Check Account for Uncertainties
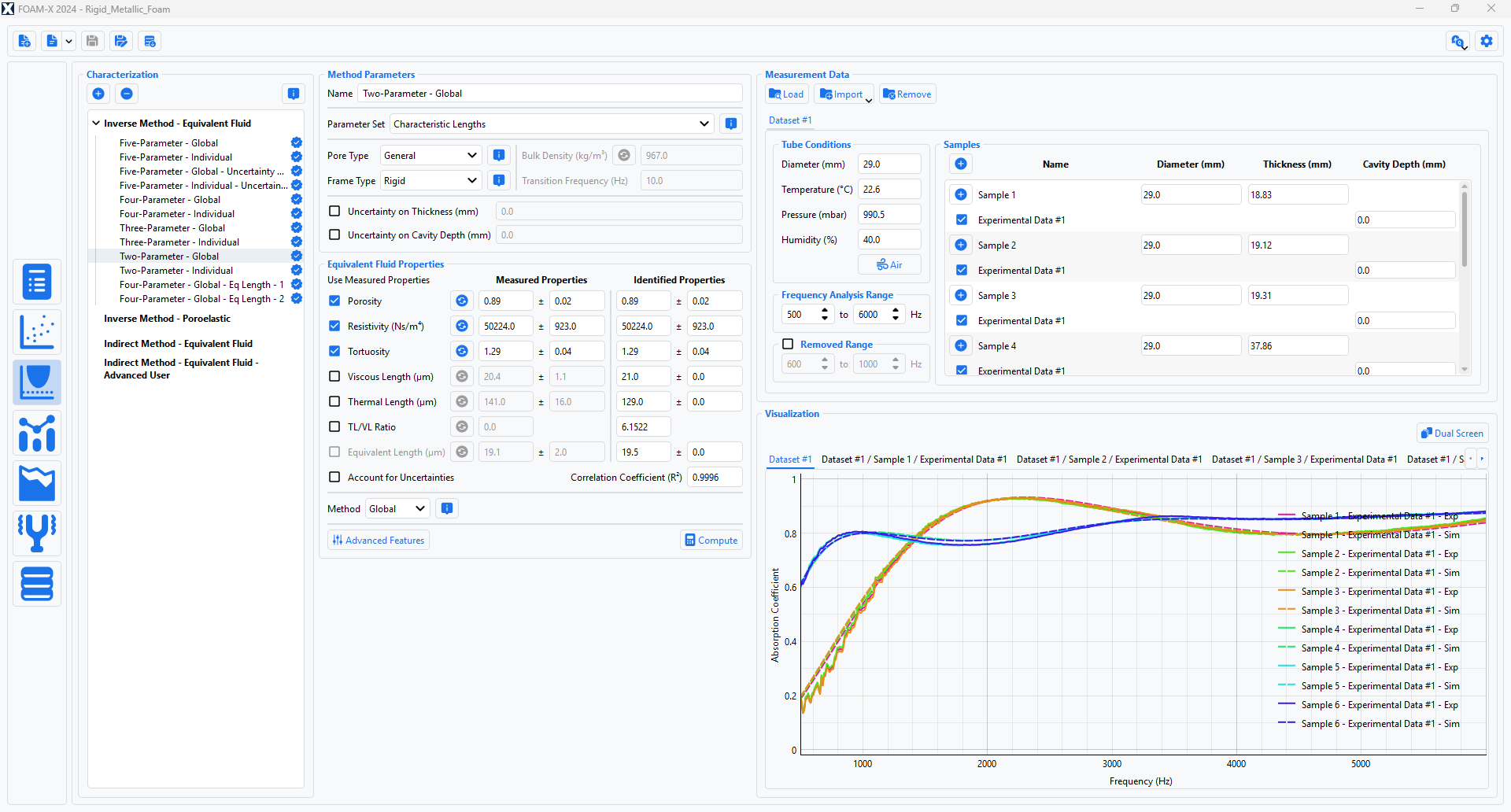The image size is (1511, 812). (x=334, y=478)
